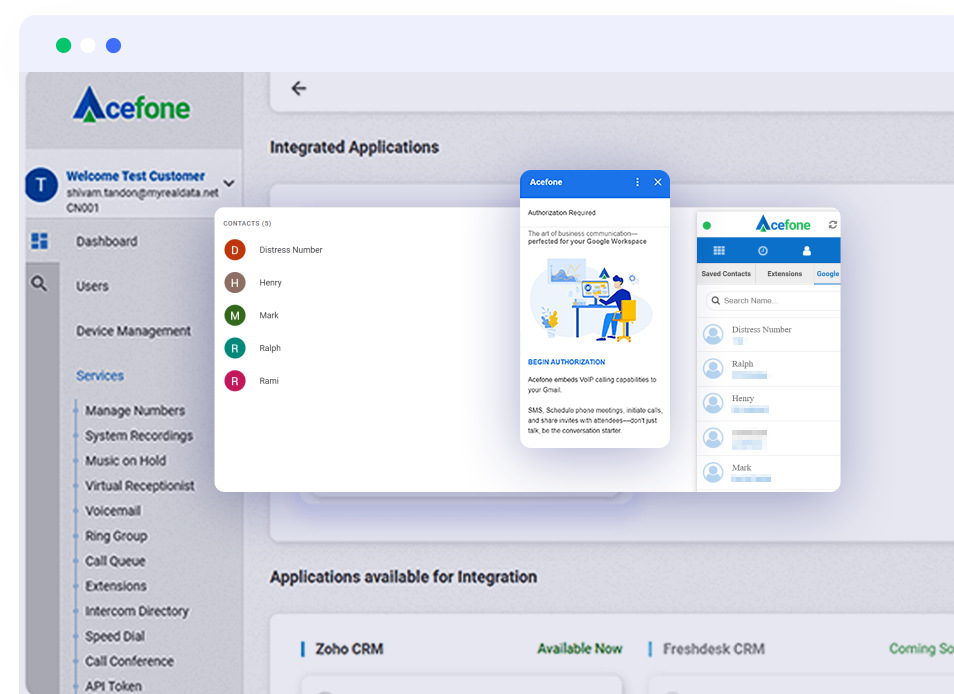Click the Freshdesk CRM integration card title
Viewport: 954px width, 694px height.
pyautogui.click(x=714, y=649)
